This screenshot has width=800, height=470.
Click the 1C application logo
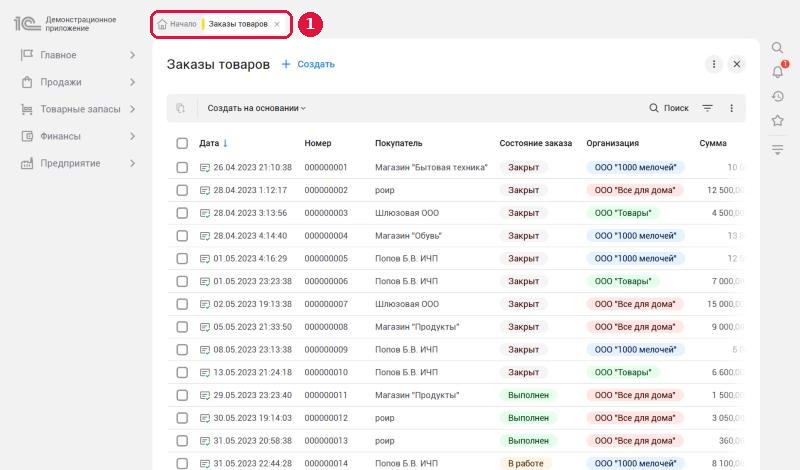[x=27, y=23]
